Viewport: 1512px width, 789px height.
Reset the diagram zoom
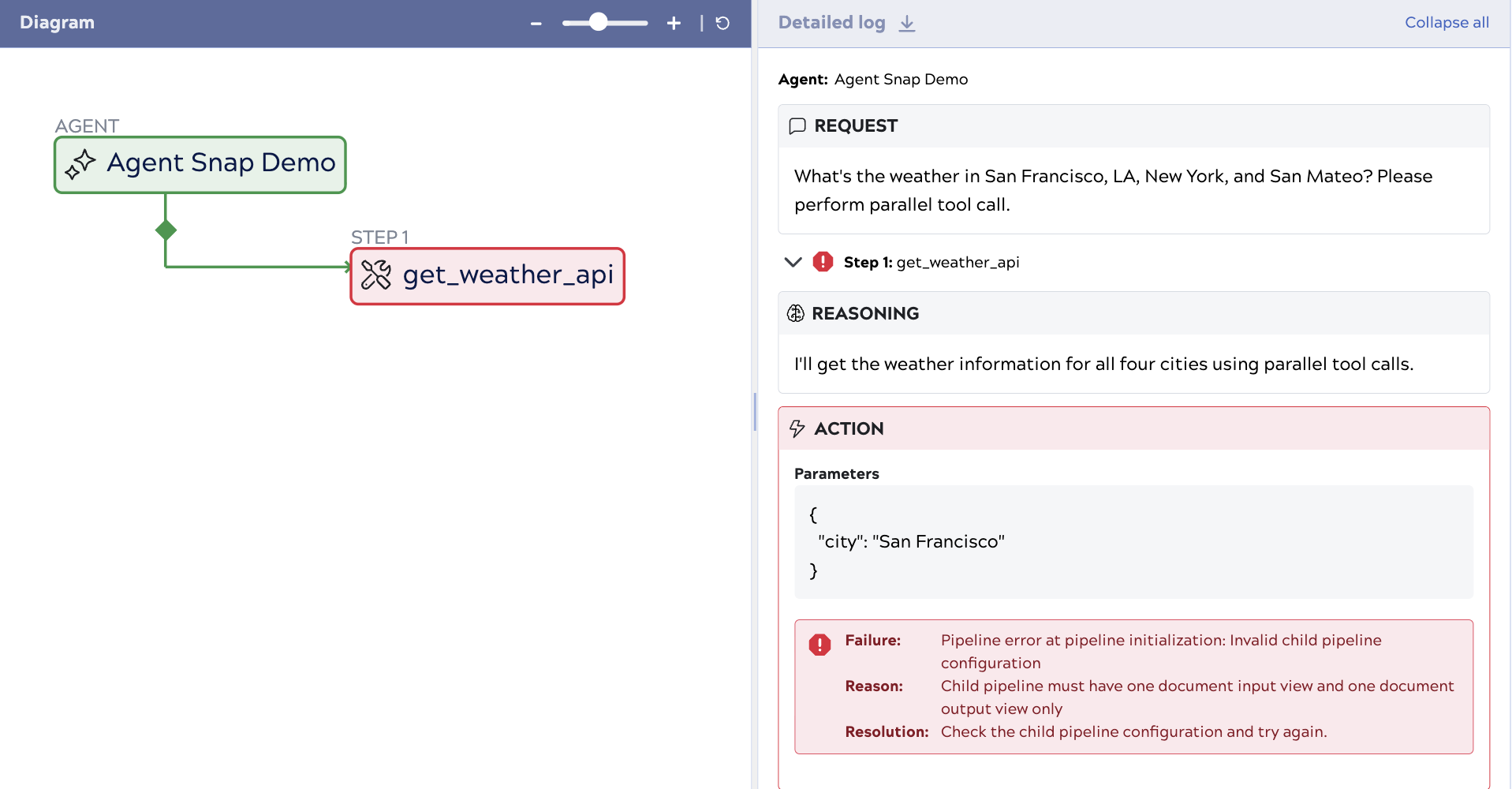(x=722, y=24)
